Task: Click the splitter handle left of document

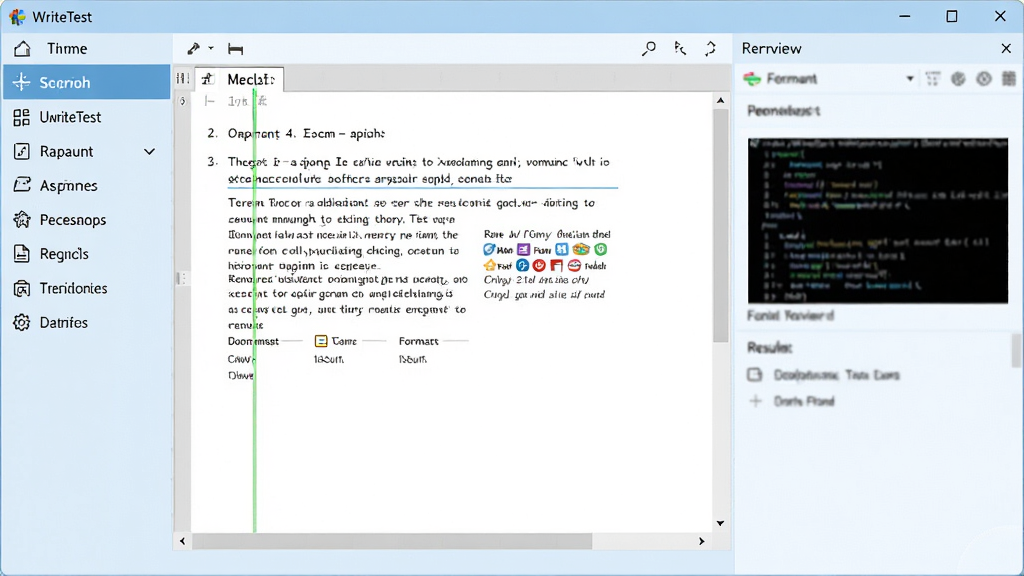Action: click(182, 278)
